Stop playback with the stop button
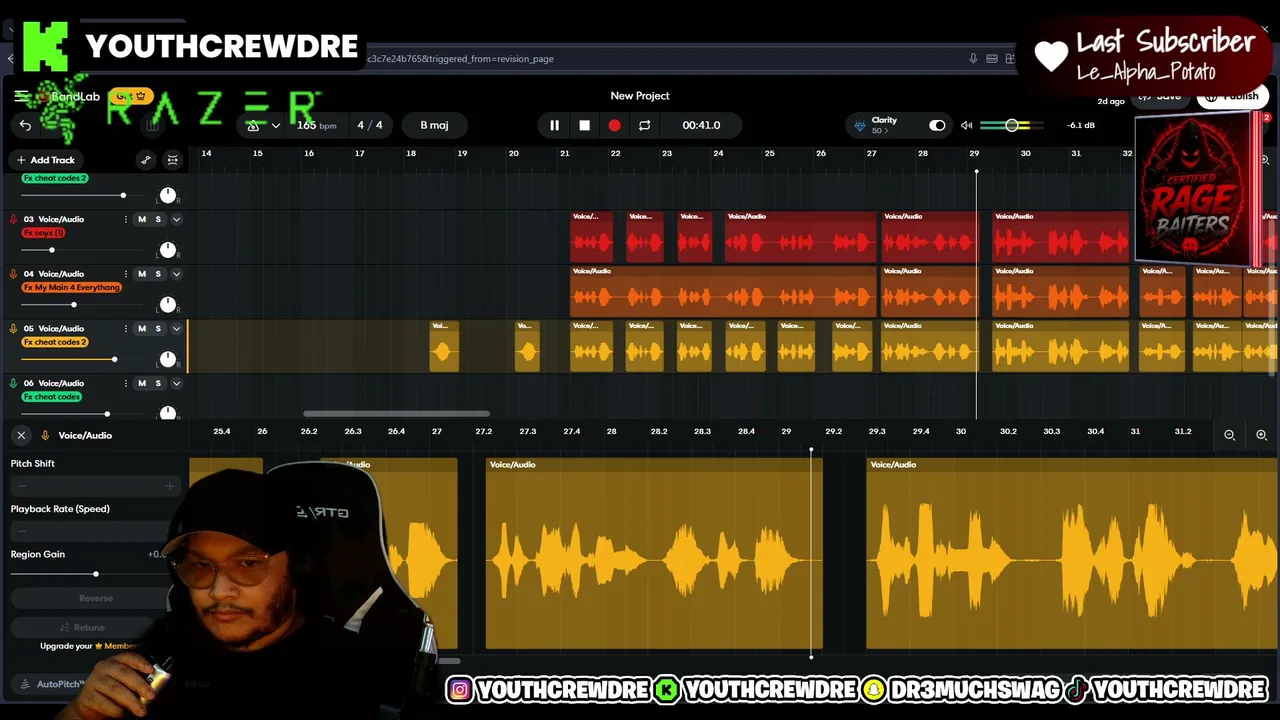This screenshot has height=720, width=1280. (x=584, y=125)
